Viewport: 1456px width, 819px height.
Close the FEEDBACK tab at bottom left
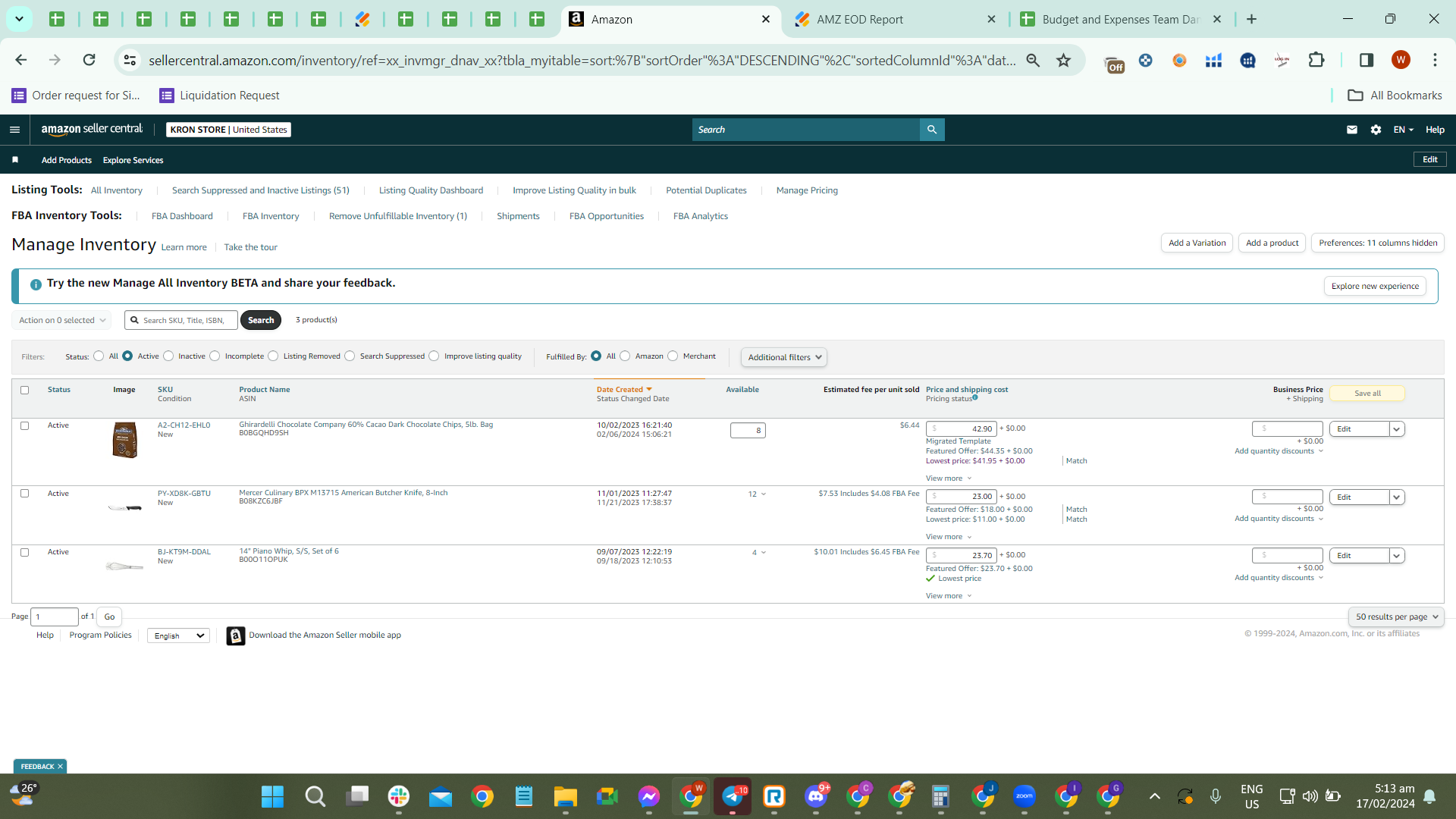click(60, 767)
